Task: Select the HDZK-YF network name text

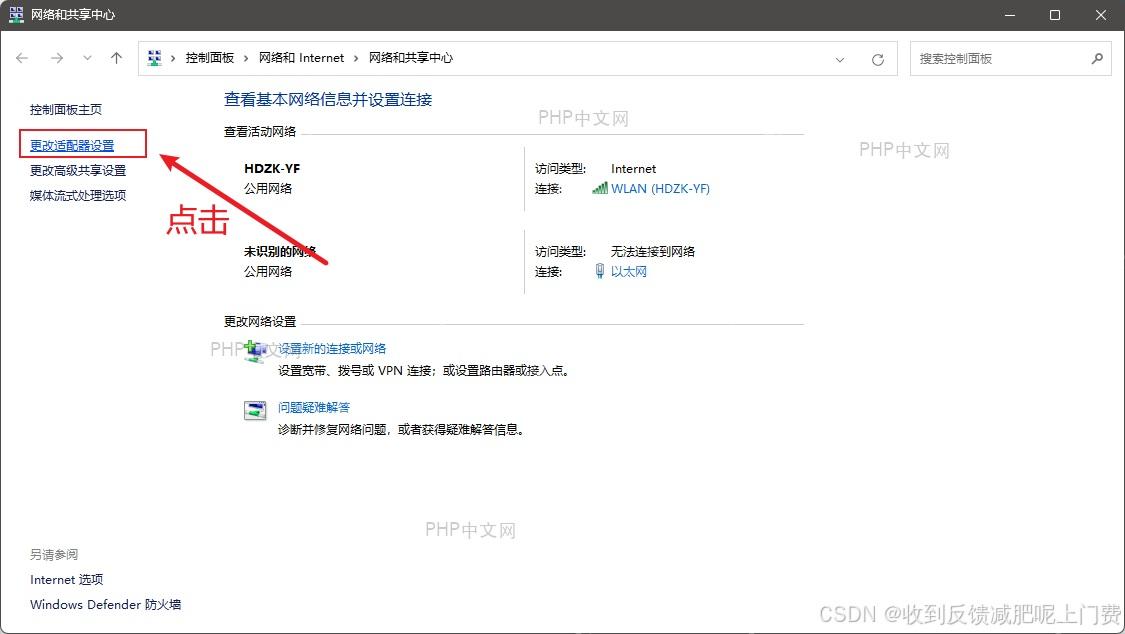Action: (272, 169)
